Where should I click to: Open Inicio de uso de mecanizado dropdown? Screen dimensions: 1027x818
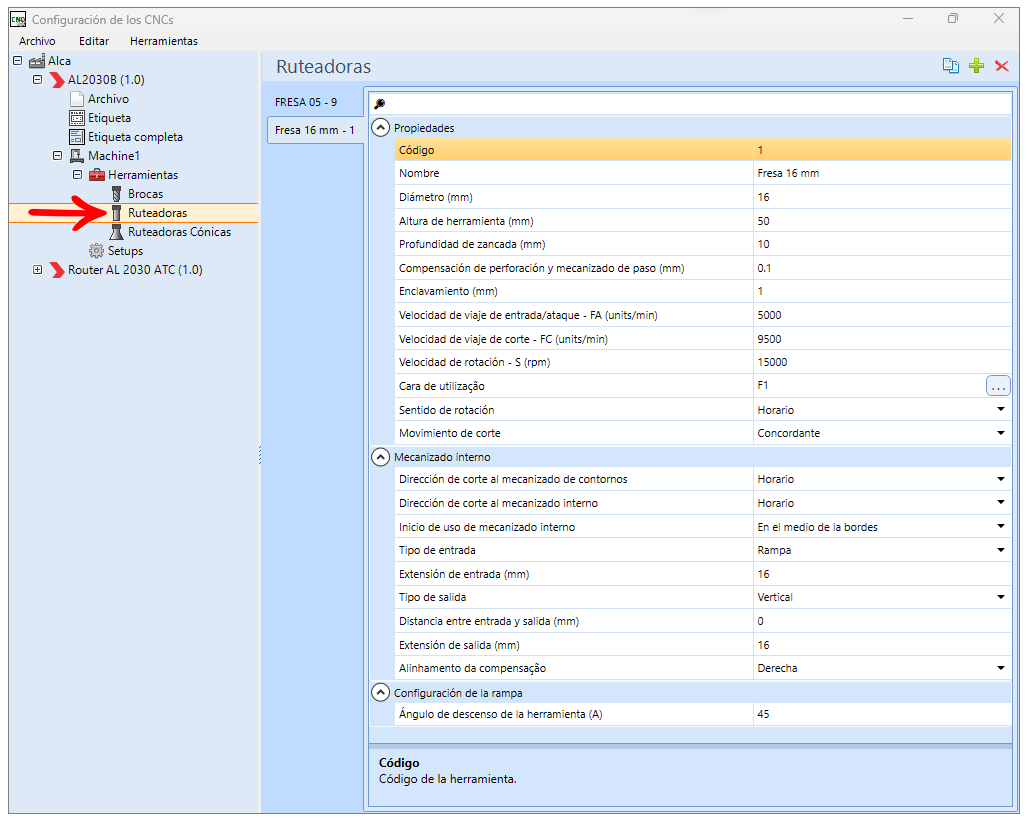click(1001, 527)
